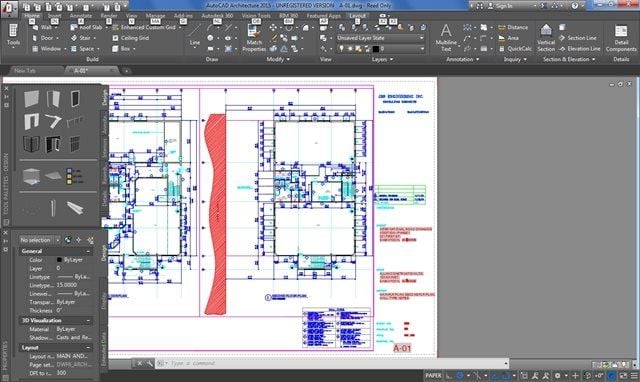Click the black layer color swatch
This screenshot has height=382, width=640.
(x=376, y=49)
